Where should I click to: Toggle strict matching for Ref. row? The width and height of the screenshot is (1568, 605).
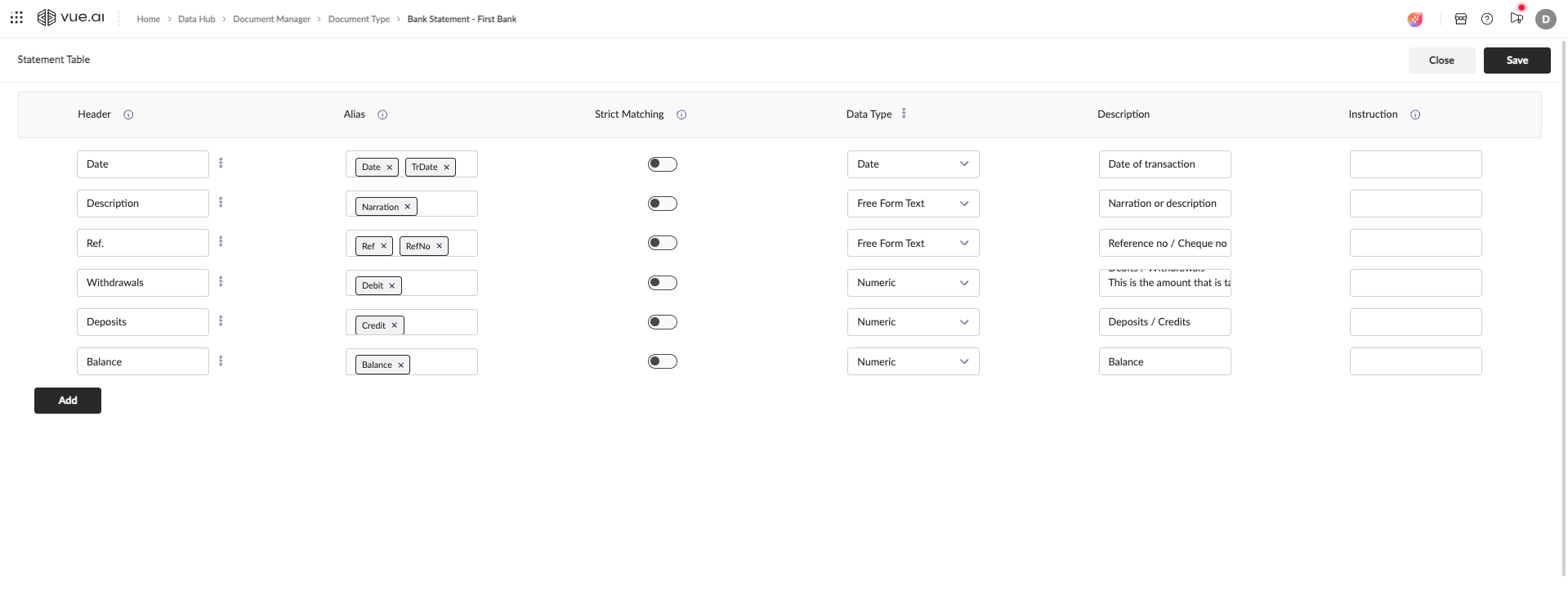[x=662, y=243]
